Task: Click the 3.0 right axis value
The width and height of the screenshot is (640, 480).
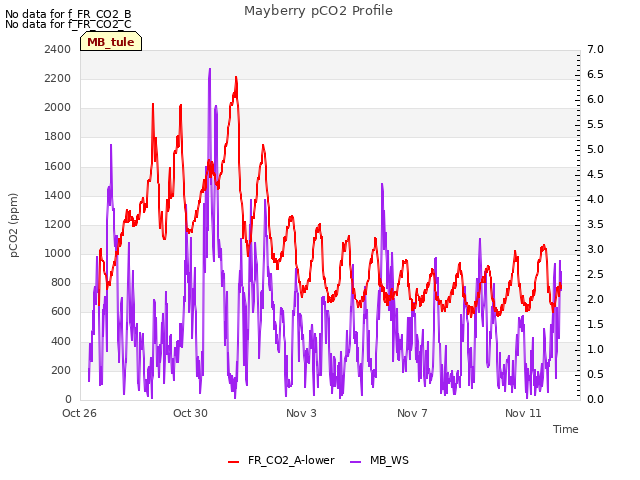Action: [595, 249]
